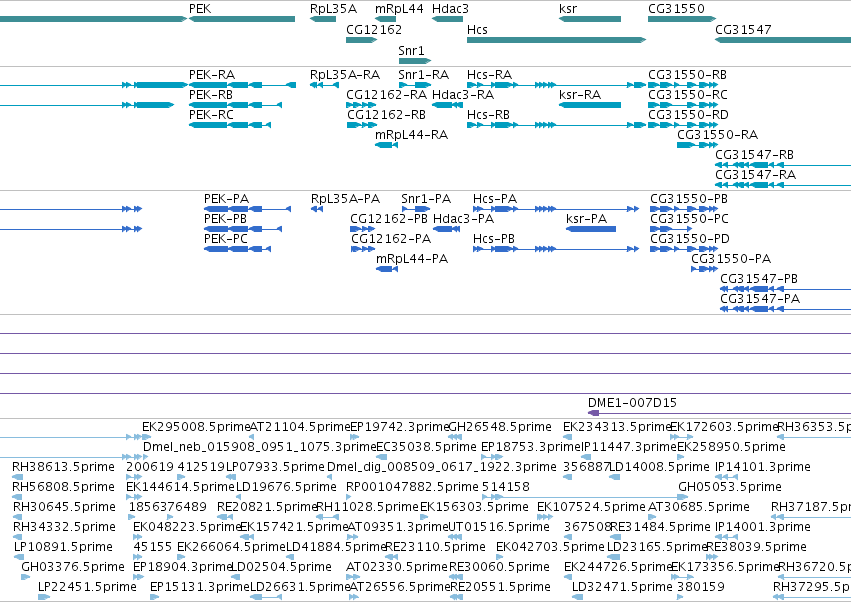Select the Hcs gene label
This screenshot has width=851, height=602.
click(477, 29)
